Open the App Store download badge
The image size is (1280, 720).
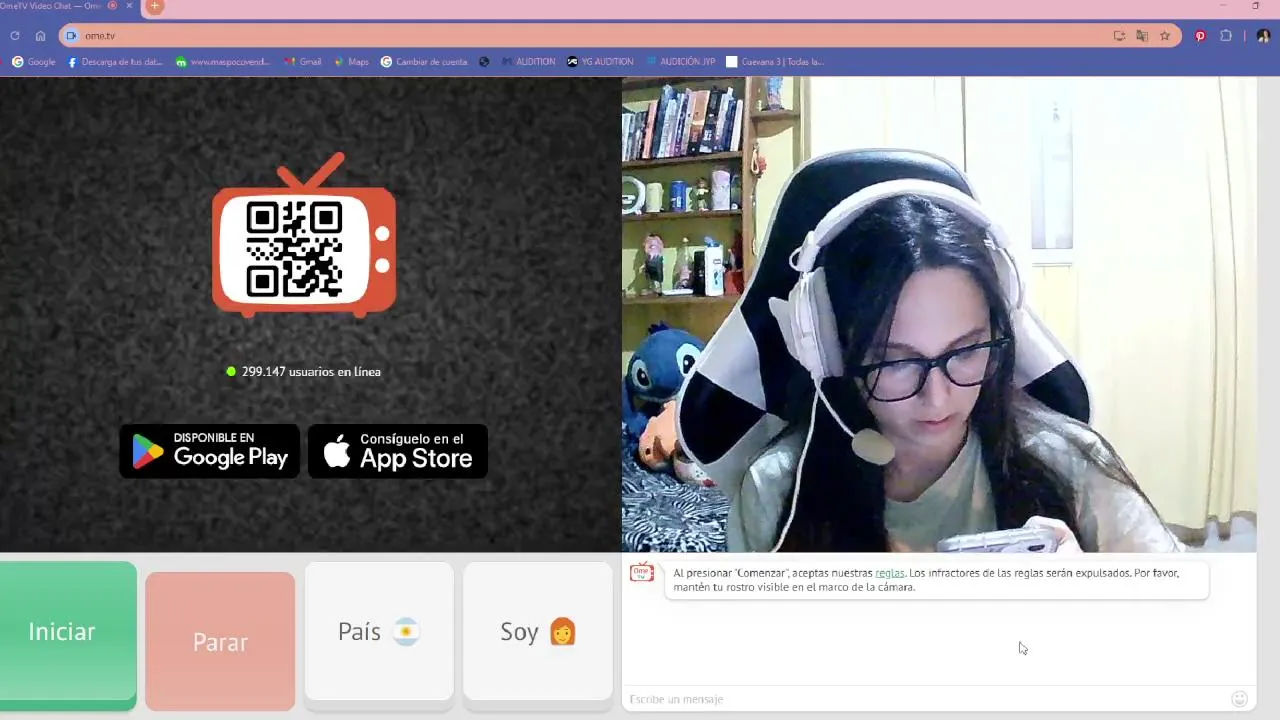pos(398,451)
